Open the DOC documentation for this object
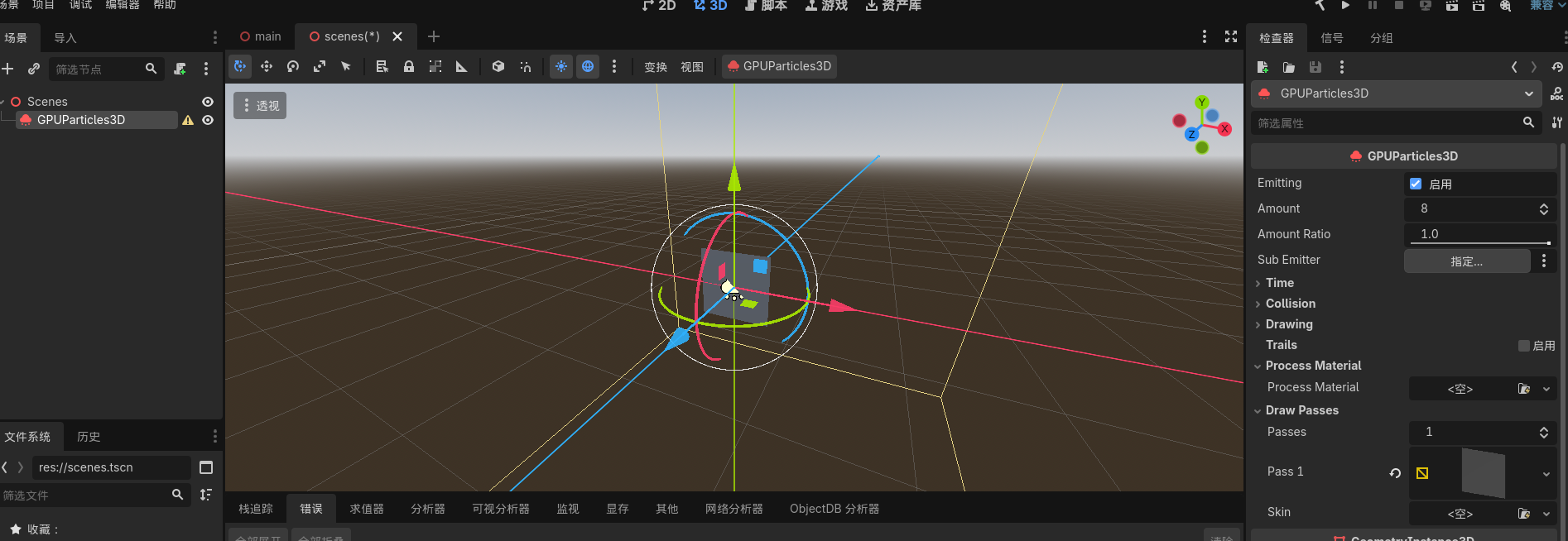The image size is (1568, 541). (1557, 93)
